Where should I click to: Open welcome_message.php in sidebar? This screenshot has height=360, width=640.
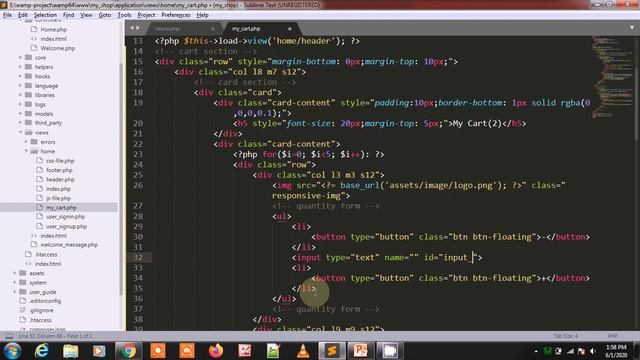click(69, 245)
